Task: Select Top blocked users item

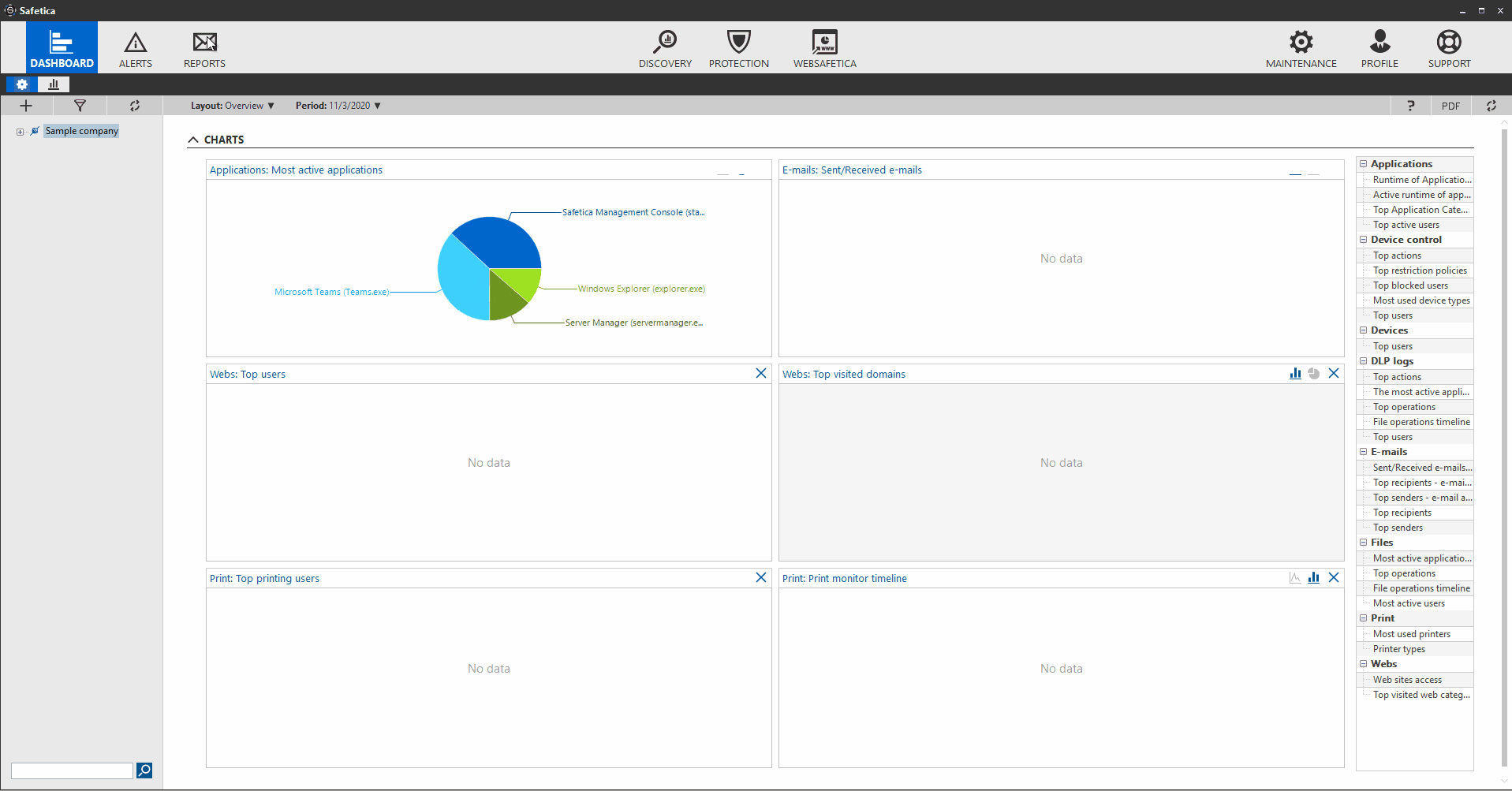Action: (x=1410, y=285)
